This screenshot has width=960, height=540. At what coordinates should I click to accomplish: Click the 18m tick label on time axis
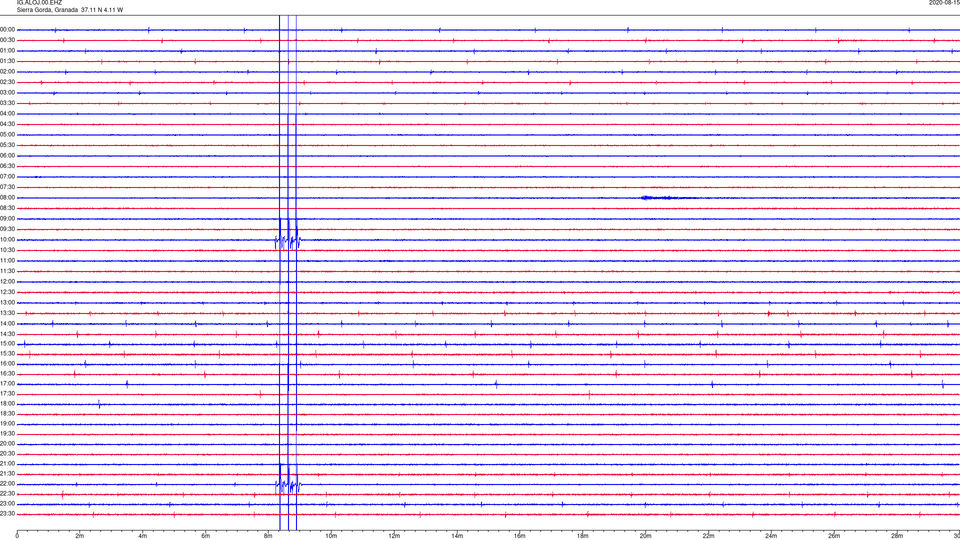point(583,536)
